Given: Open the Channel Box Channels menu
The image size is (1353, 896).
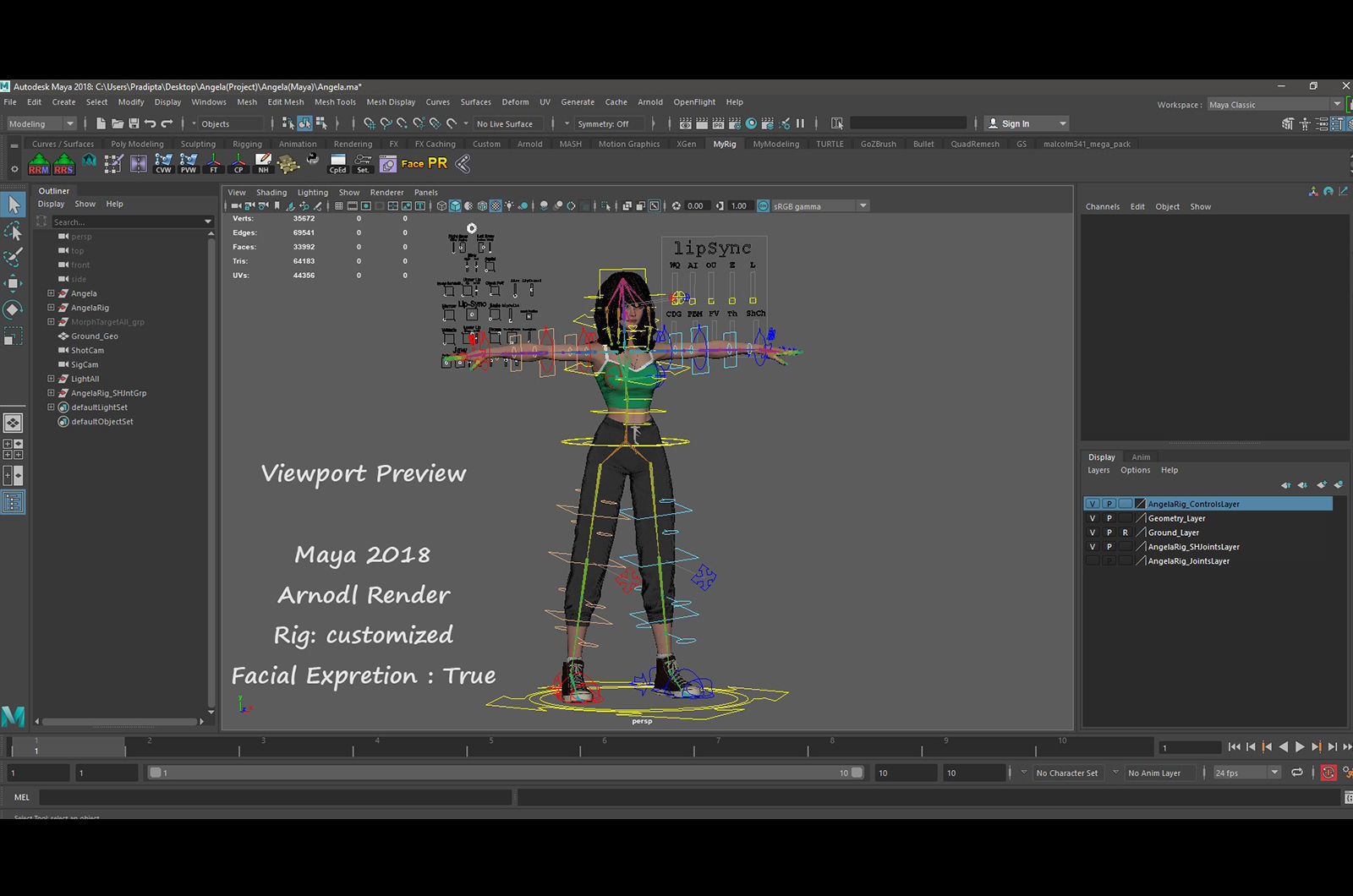Looking at the screenshot, I should point(1102,207).
